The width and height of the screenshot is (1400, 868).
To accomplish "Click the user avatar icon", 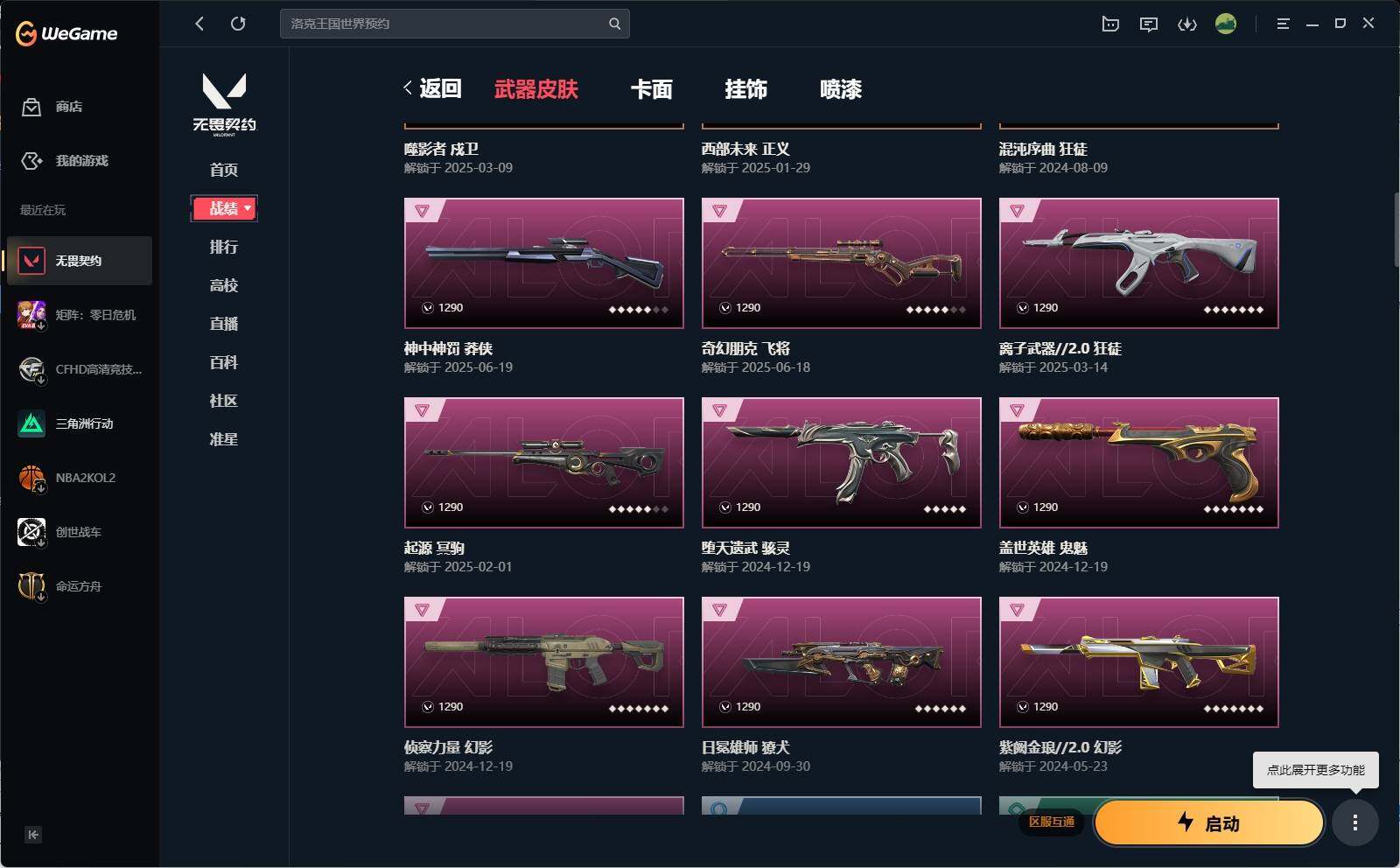I will click(1226, 24).
